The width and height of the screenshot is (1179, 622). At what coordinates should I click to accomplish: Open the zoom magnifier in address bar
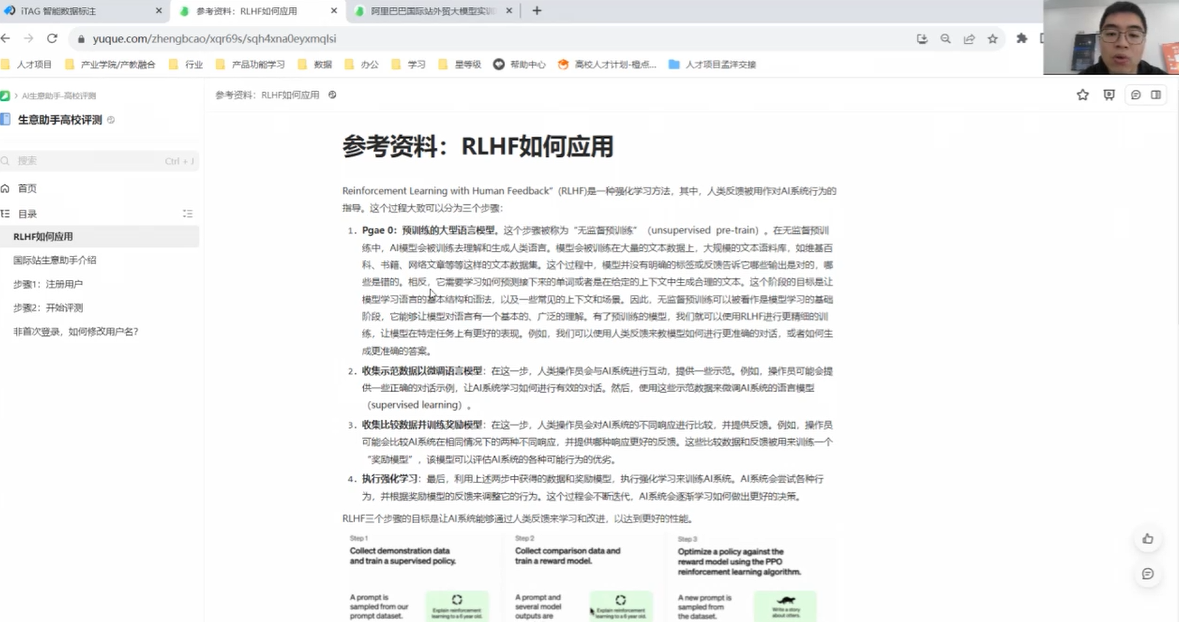pos(945,39)
